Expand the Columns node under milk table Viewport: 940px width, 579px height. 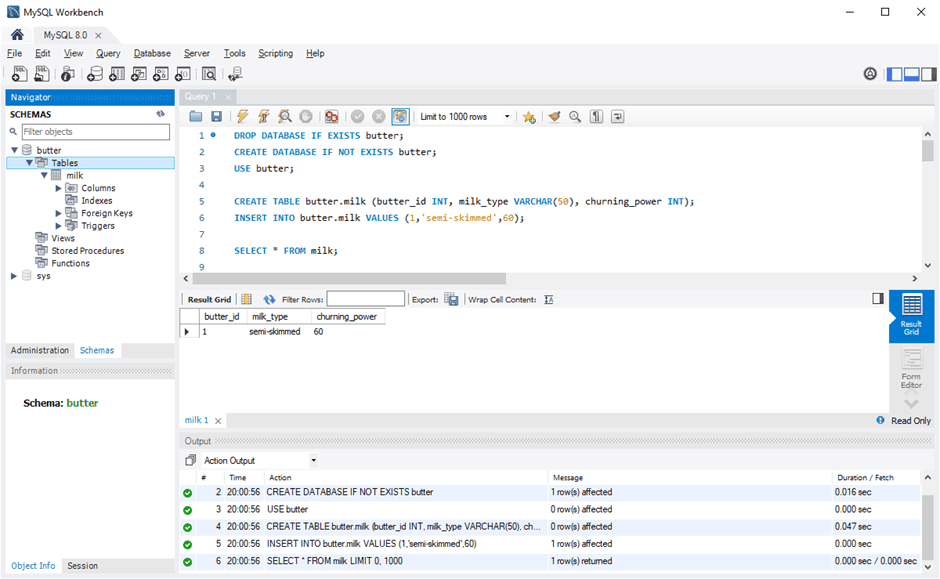59,187
